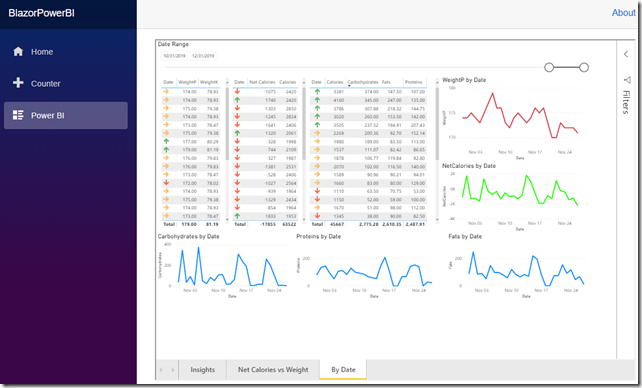Click red down arrow in -1641 net calories row
Image resolution: width=642 pixels, height=388 pixels.
click(x=237, y=125)
